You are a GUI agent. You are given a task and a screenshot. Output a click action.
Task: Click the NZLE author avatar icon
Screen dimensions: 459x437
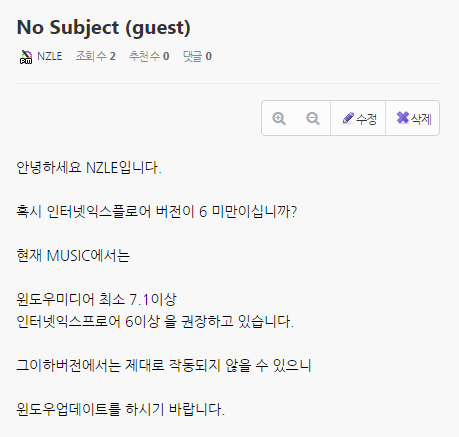tap(26, 57)
